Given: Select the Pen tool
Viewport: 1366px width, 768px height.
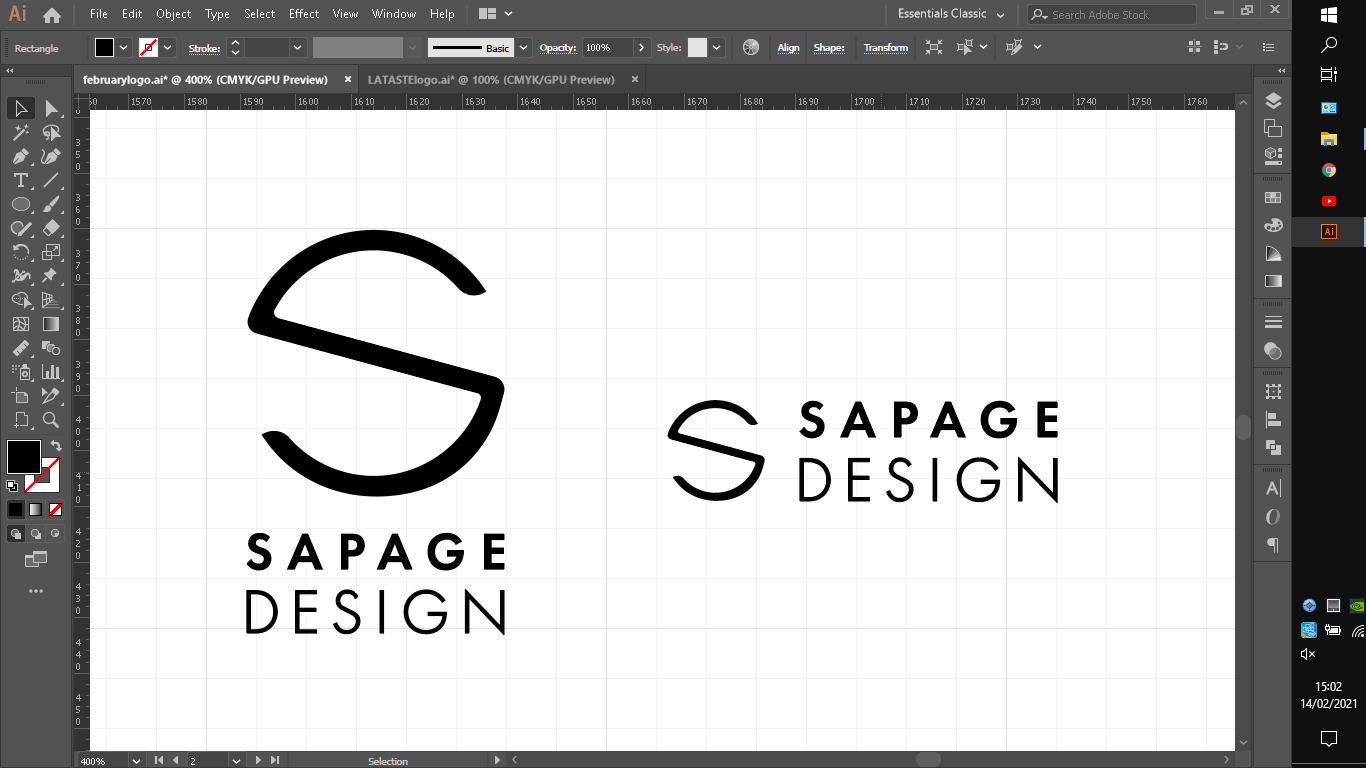Looking at the screenshot, I should pos(21,156).
